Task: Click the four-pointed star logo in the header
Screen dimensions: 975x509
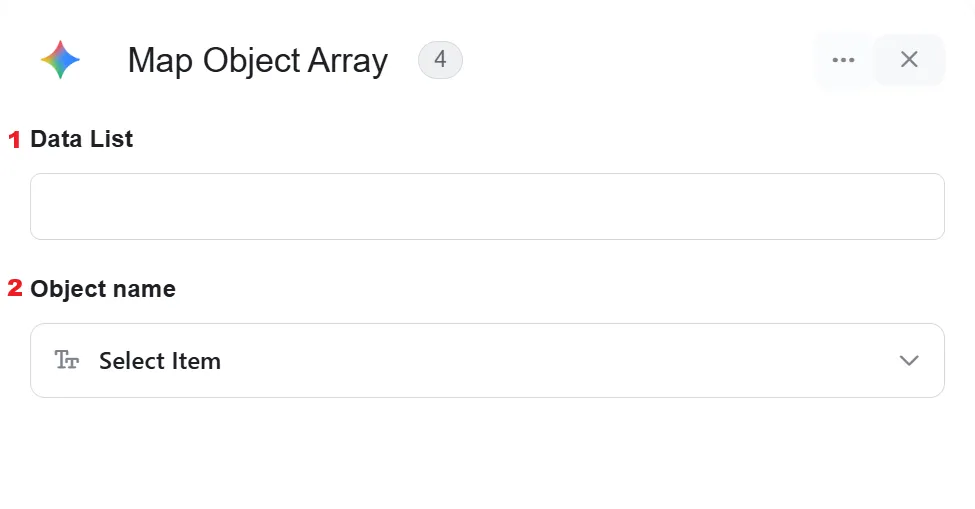Action: (x=60, y=60)
